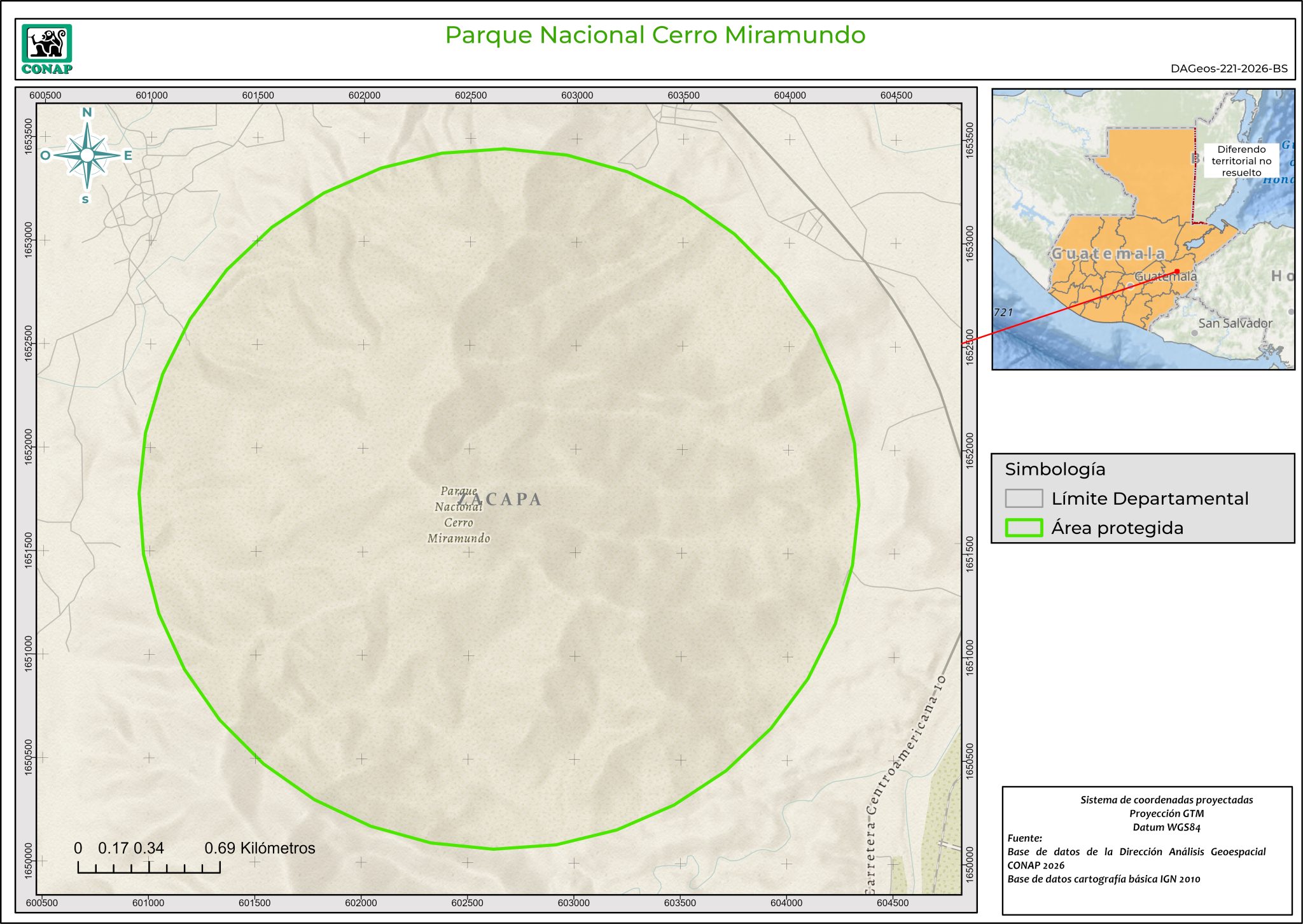
Task: Click the Simbología legend heading
Action: click(1055, 470)
